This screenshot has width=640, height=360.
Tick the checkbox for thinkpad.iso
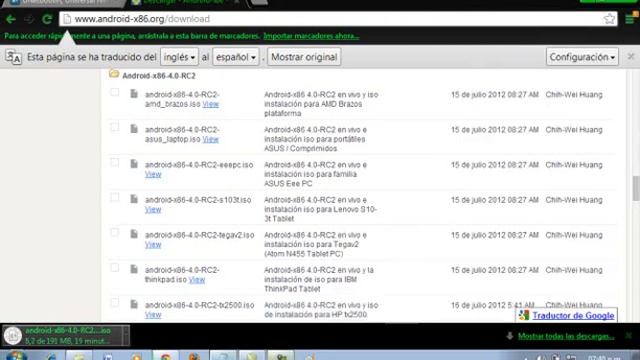(115, 268)
